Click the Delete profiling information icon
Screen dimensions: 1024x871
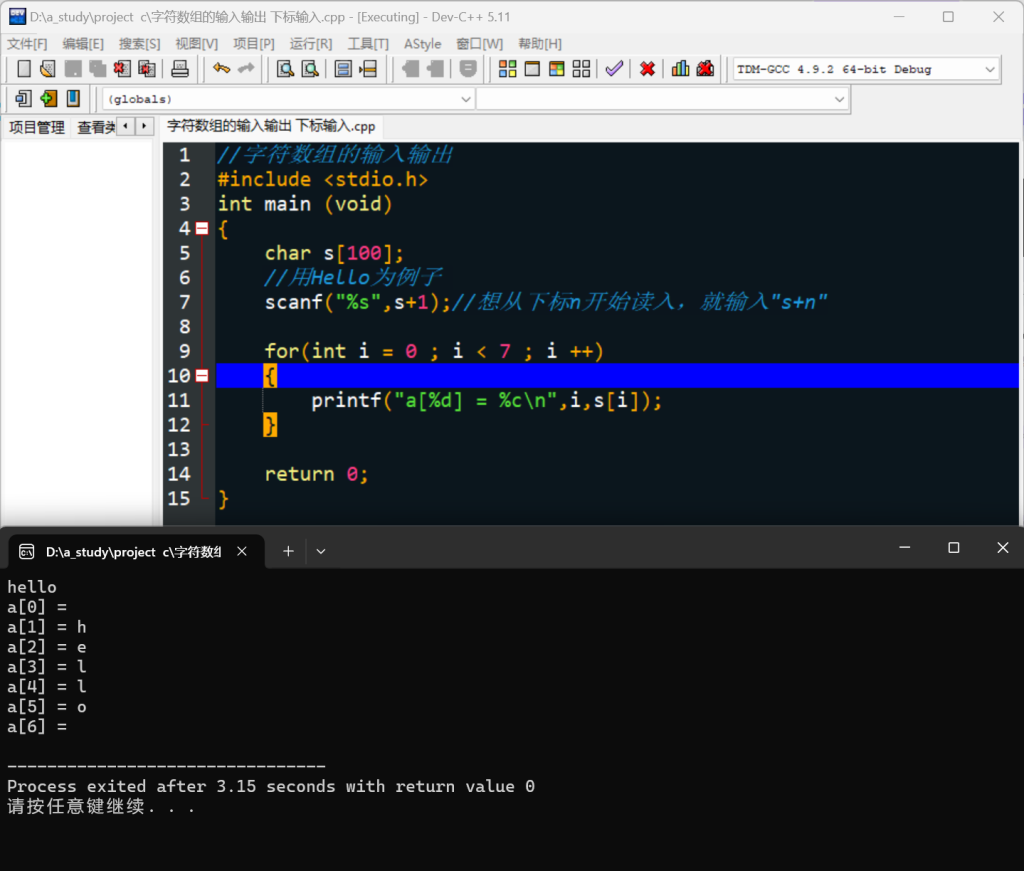coord(705,69)
